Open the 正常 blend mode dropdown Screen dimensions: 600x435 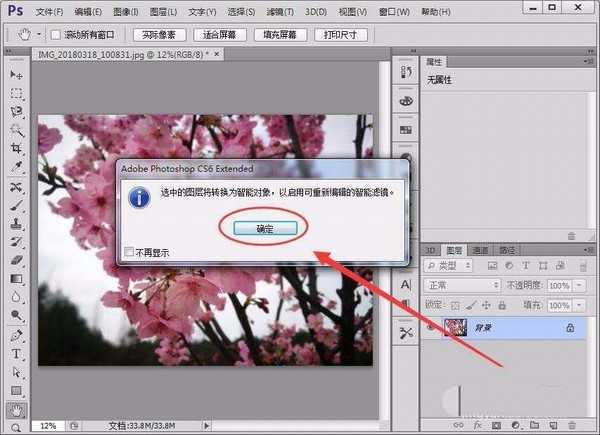pyautogui.click(x=462, y=285)
